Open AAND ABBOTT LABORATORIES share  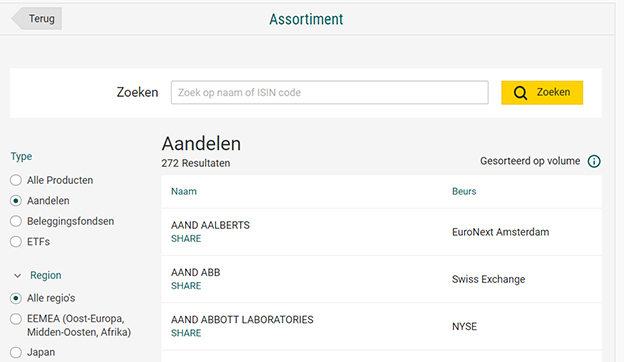tap(381, 327)
